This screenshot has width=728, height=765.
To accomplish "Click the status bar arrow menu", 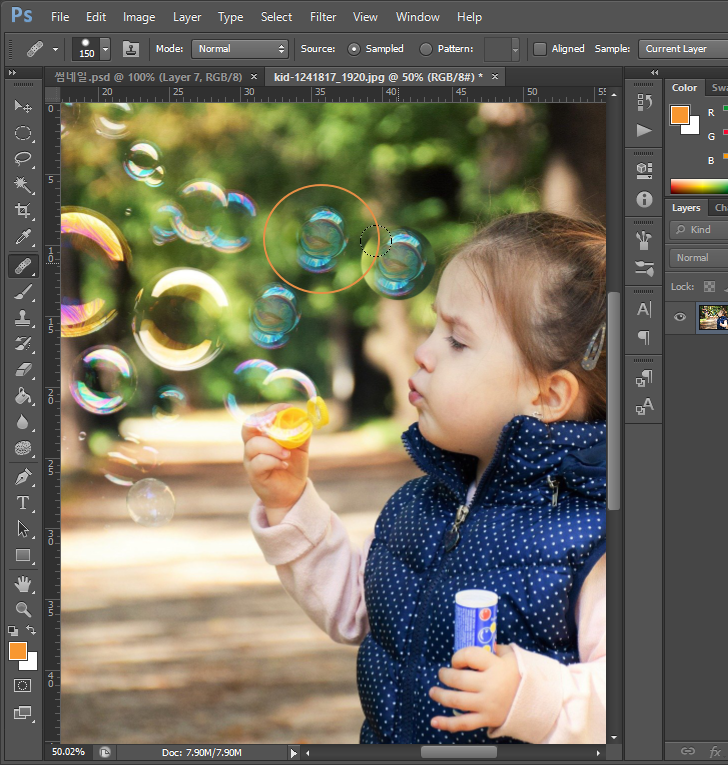I will [293, 753].
